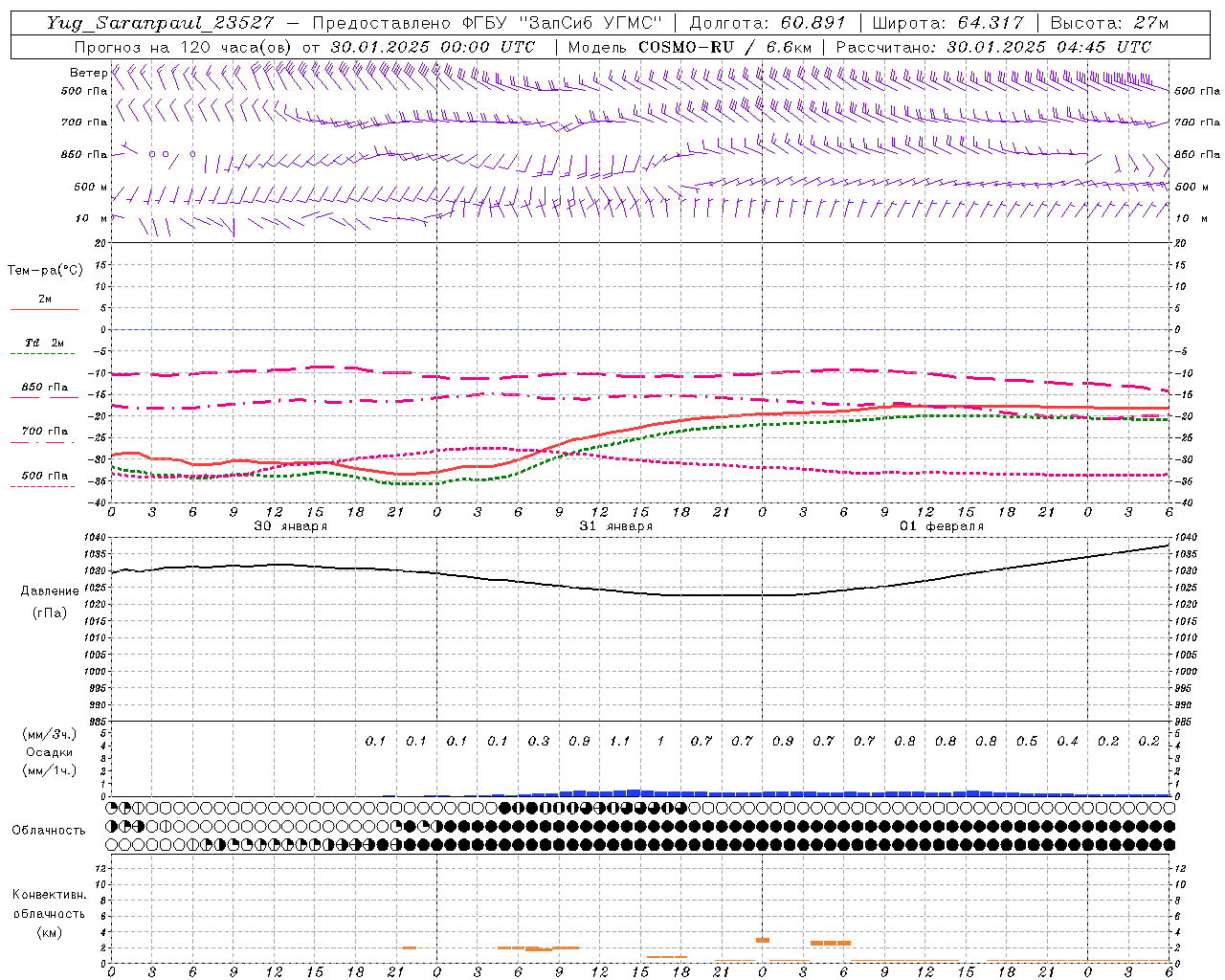
Task: Click the 0.4 precipitation value
Action: point(1067,742)
